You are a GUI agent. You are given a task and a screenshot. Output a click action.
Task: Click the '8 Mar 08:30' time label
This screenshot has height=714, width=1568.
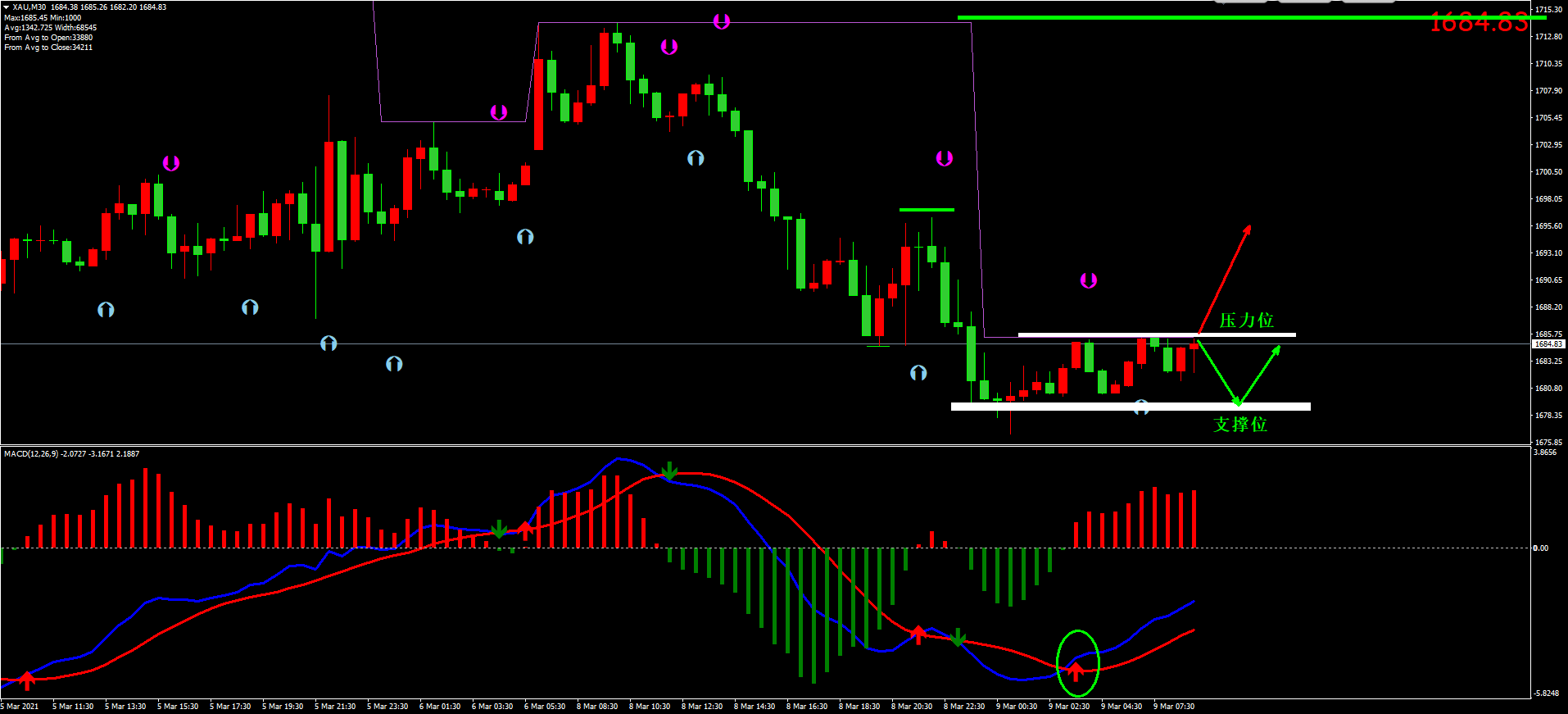597,707
